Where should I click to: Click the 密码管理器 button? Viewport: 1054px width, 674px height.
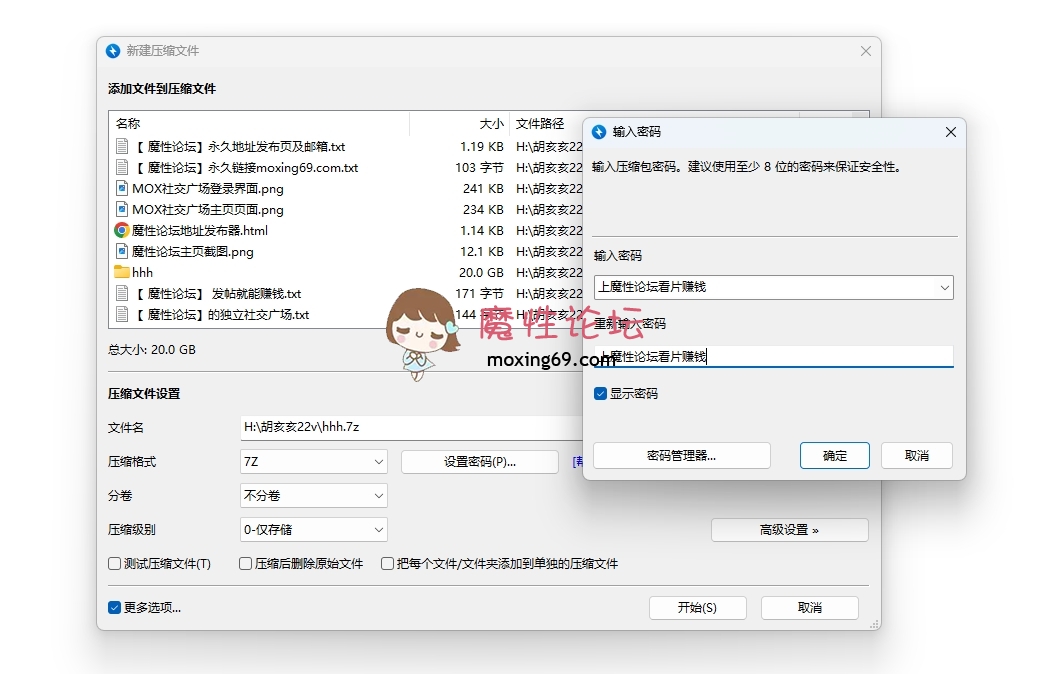coord(681,455)
